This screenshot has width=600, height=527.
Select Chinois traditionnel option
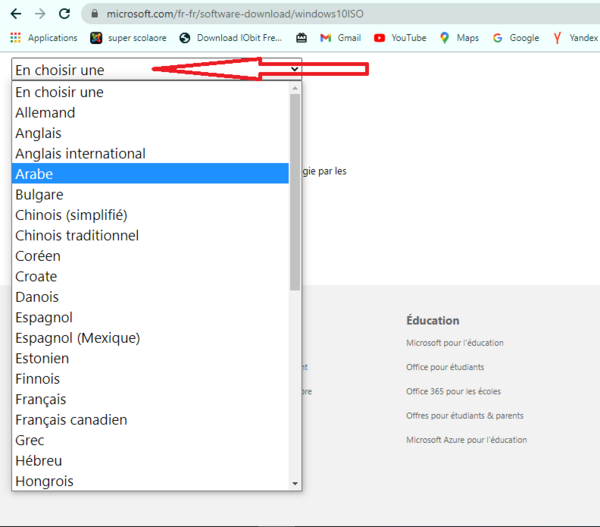tap(150, 235)
